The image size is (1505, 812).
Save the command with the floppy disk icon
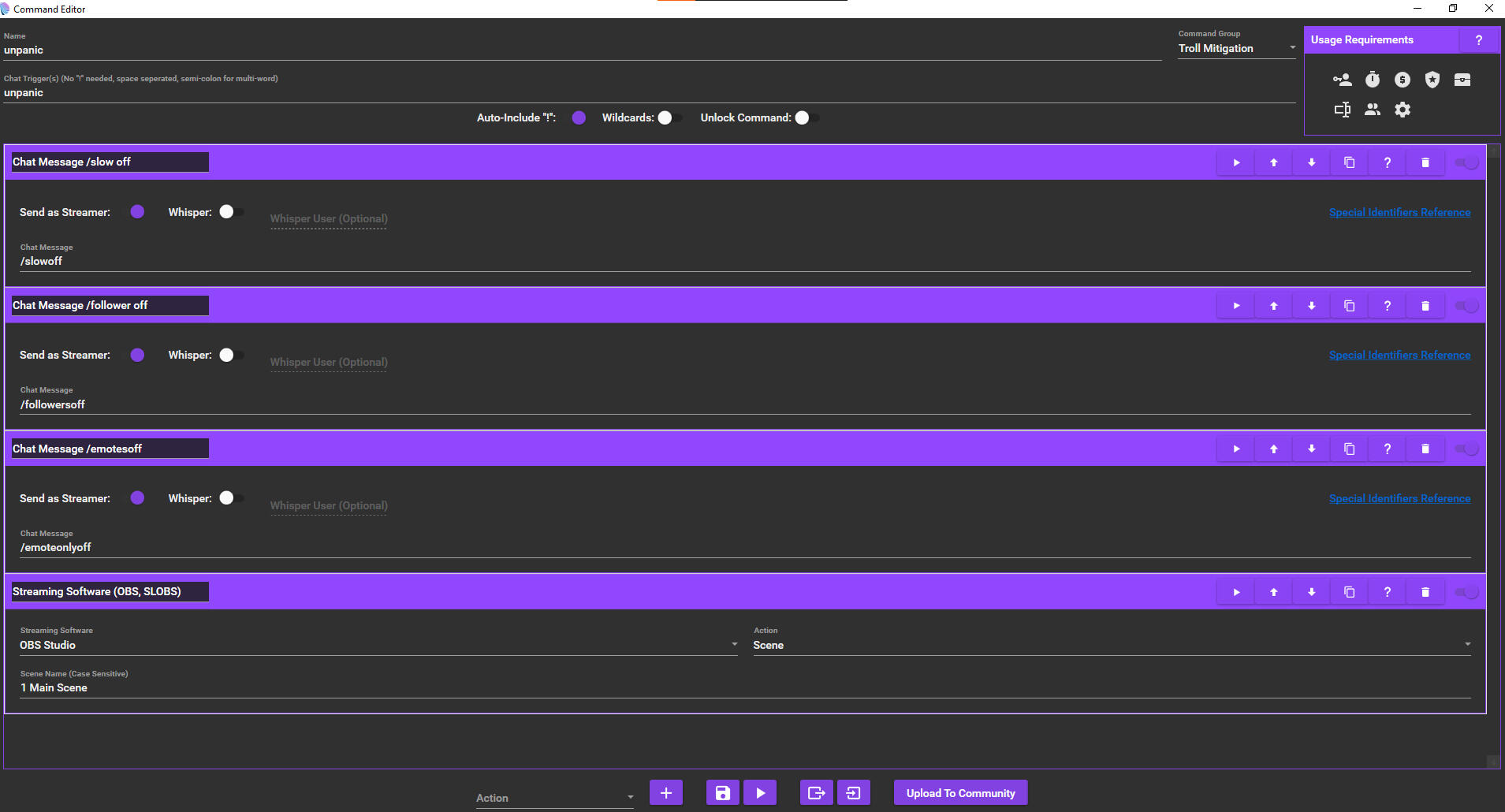(x=722, y=793)
